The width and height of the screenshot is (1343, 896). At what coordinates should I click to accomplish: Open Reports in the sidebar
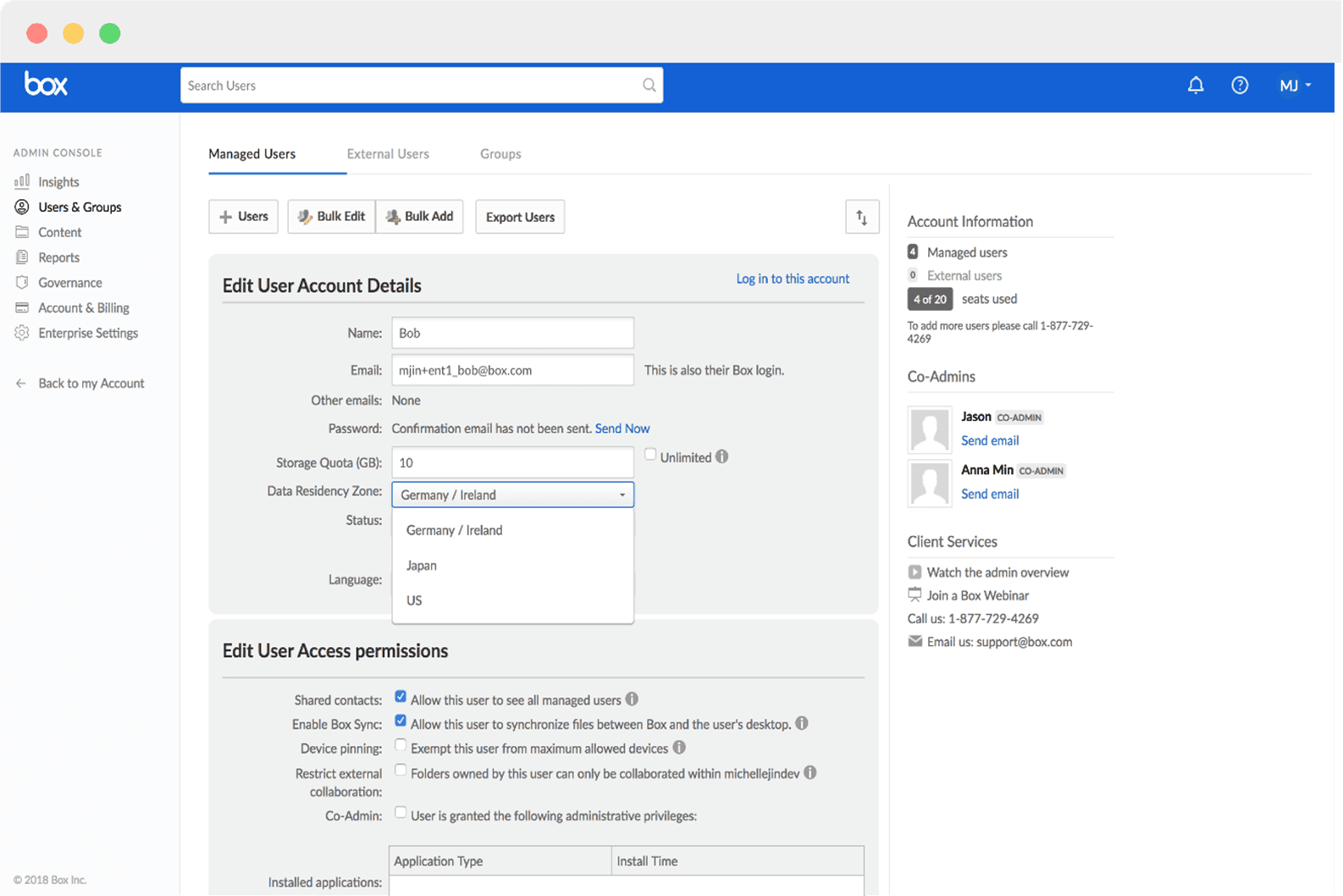click(58, 257)
